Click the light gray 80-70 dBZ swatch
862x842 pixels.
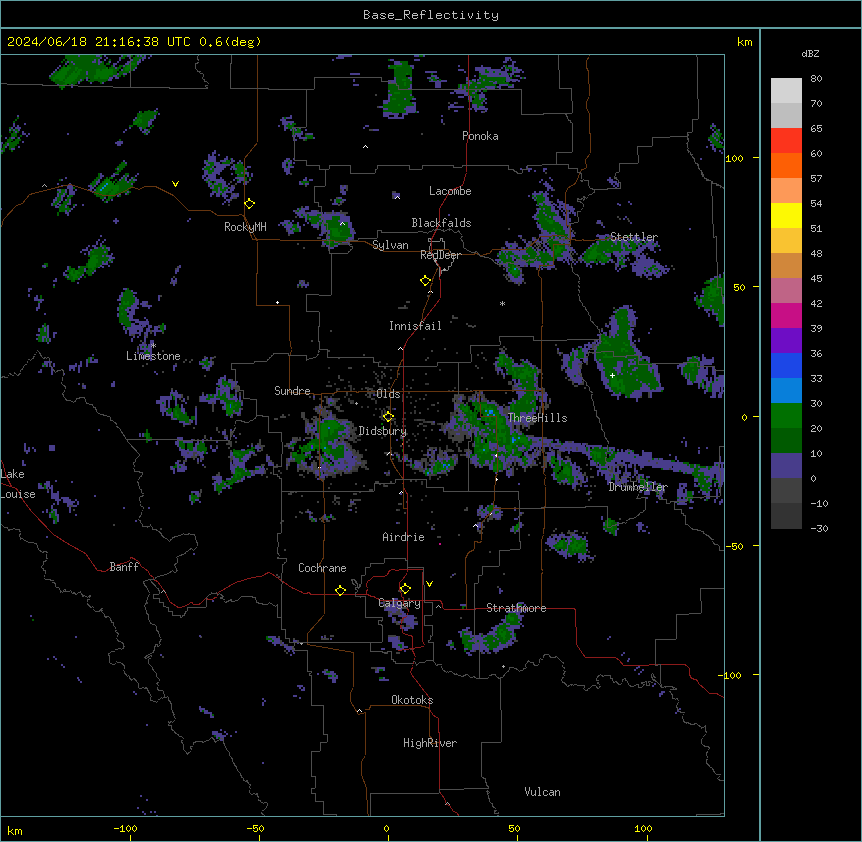coord(786,91)
